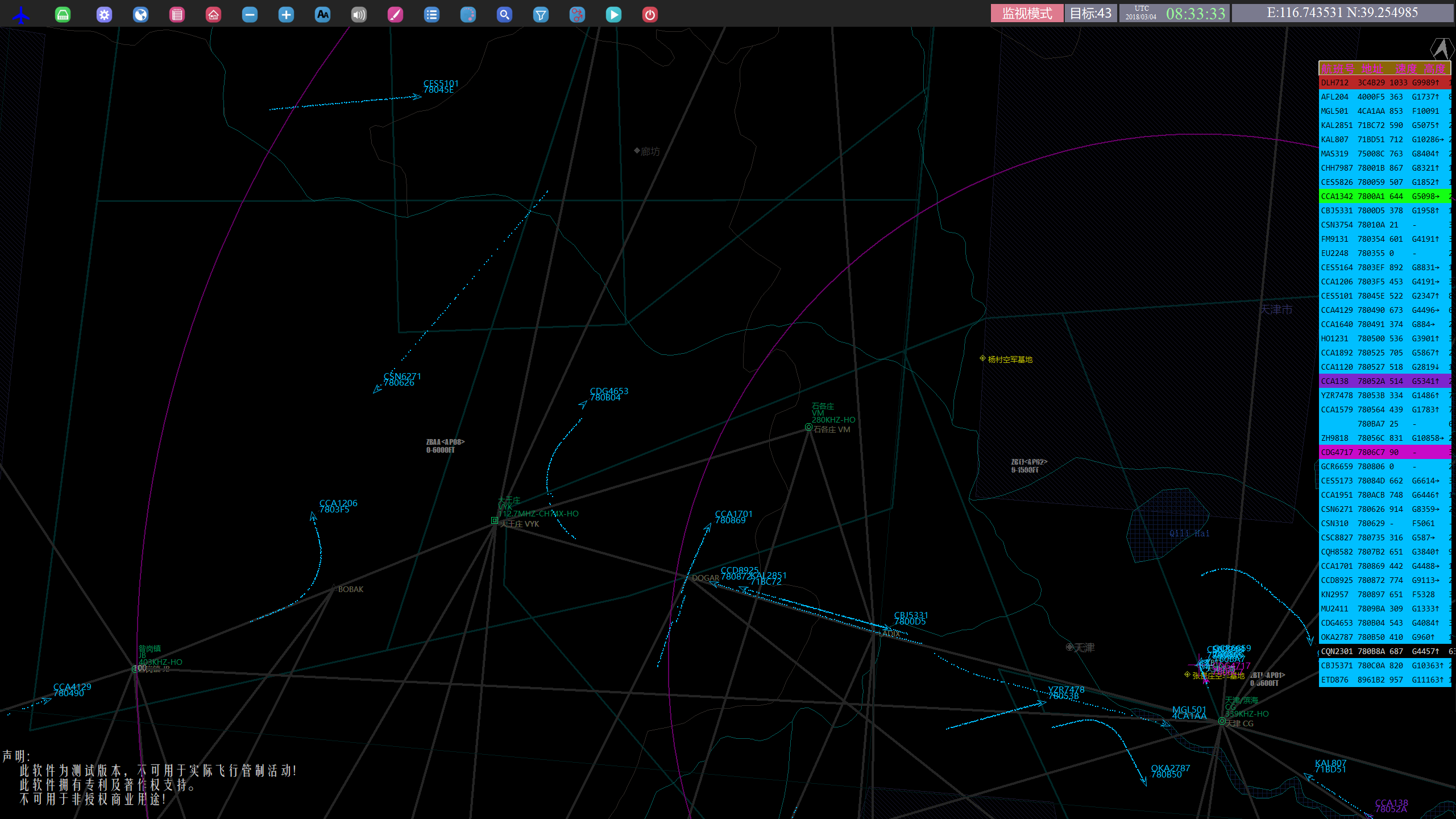The width and height of the screenshot is (1456, 819).
Task: Toggle the target list icon
Action: [432, 14]
